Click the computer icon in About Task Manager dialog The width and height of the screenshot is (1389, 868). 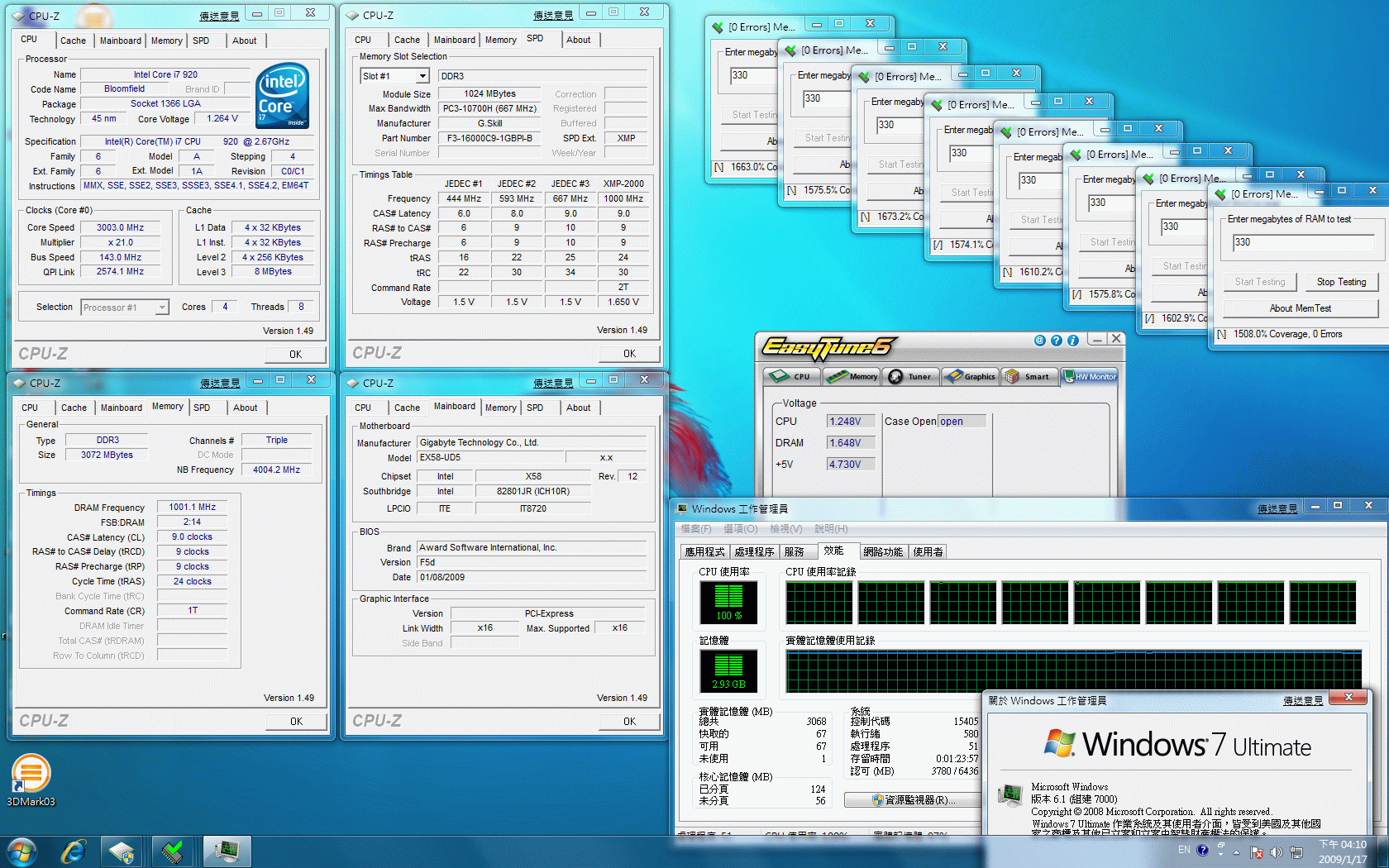pos(1010,795)
